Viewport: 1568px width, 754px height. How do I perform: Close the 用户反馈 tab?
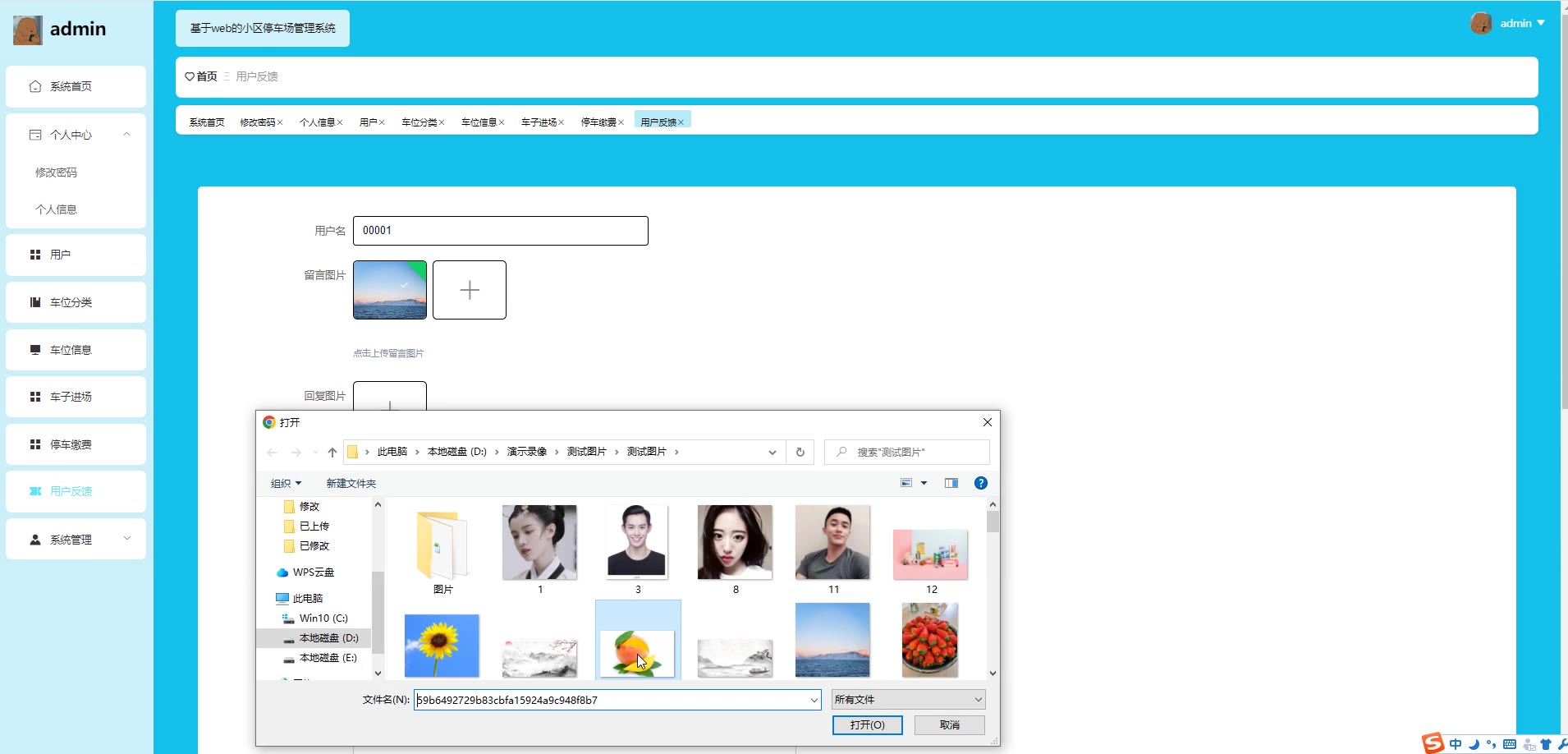pos(681,122)
